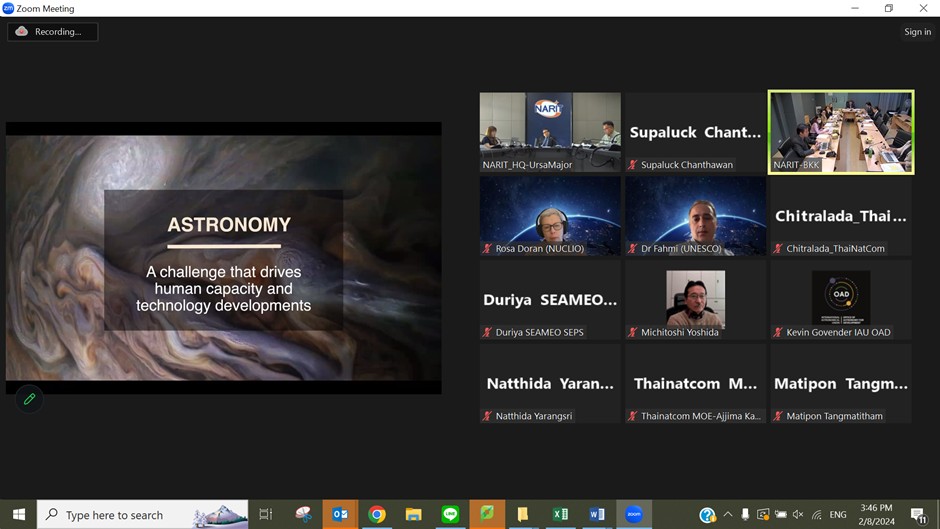Open Google Chrome from the taskbar
940x529 pixels.
pyautogui.click(x=377, y=514)
